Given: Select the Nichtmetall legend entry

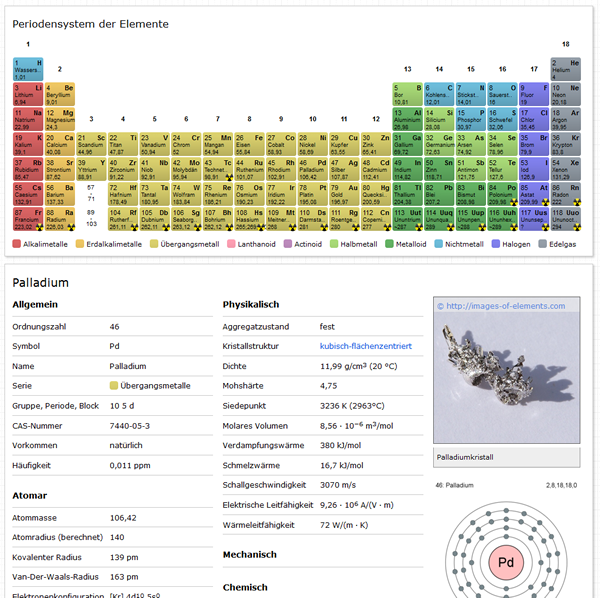Looking at the screenshot, I should [x=459, y=244].
